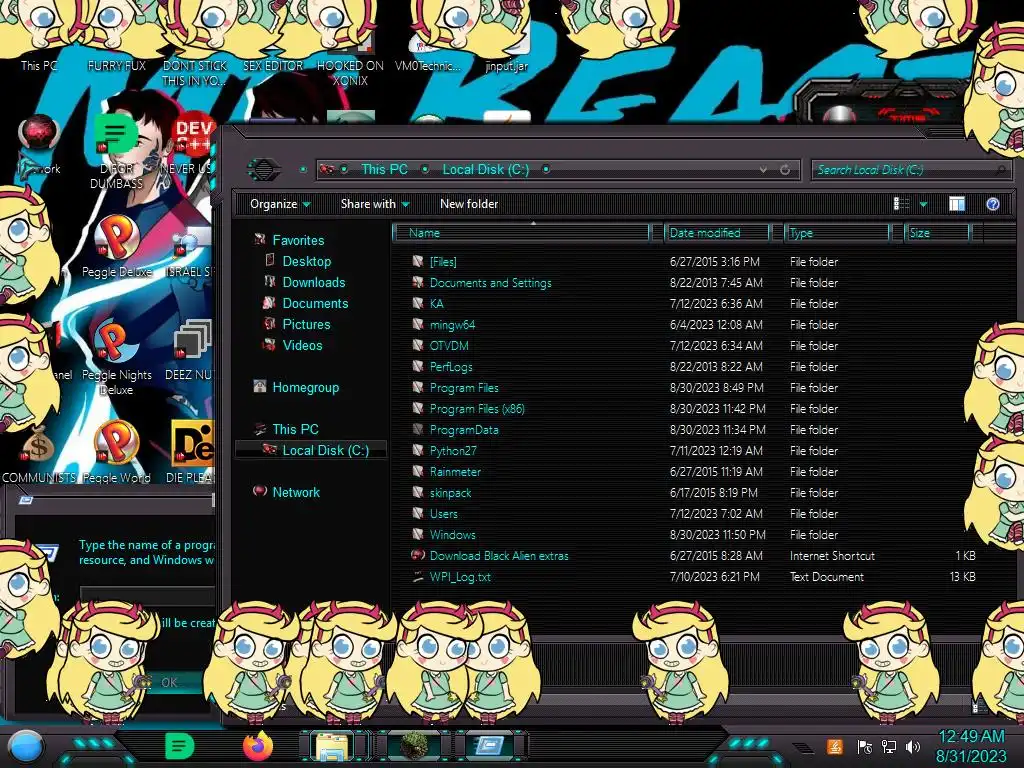Click the volume speaker tray icon
Image resolution: width=1024 pixels, height=768 pixels.
click(x=913, y=746)
